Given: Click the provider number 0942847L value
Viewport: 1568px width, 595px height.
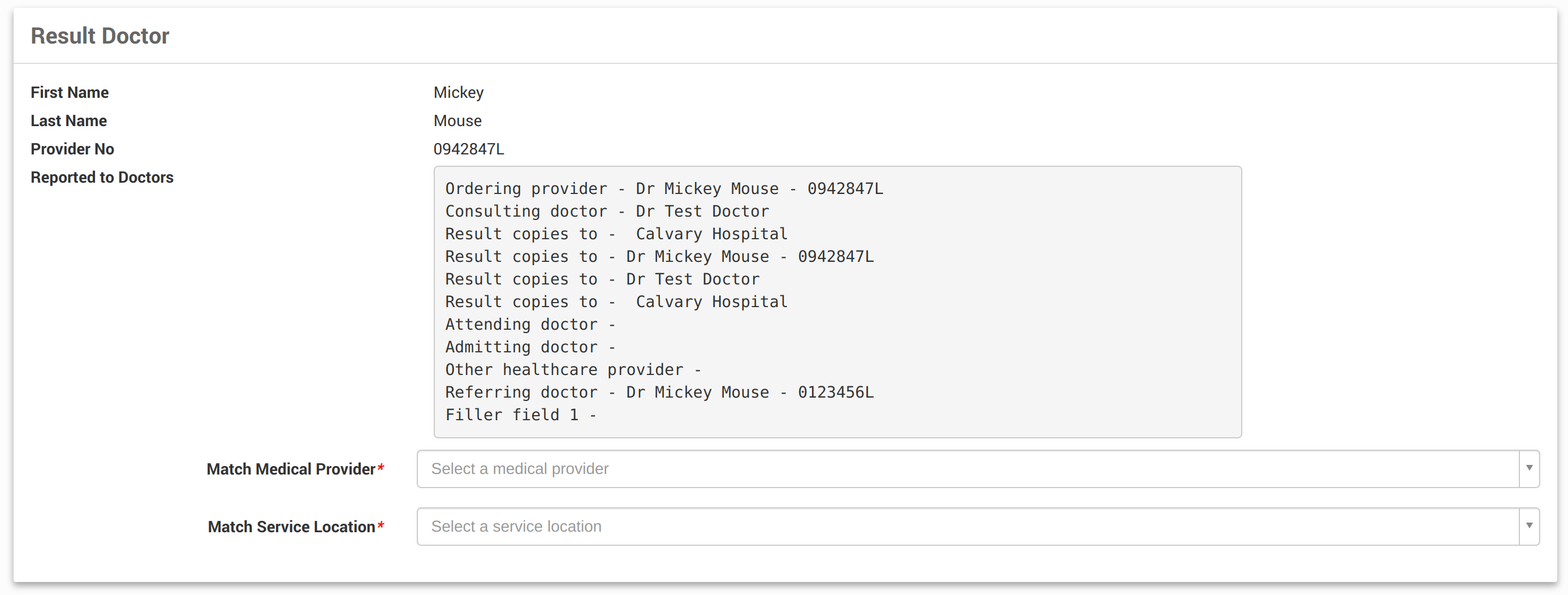Looking at the screenshot, I should (468, 149).
